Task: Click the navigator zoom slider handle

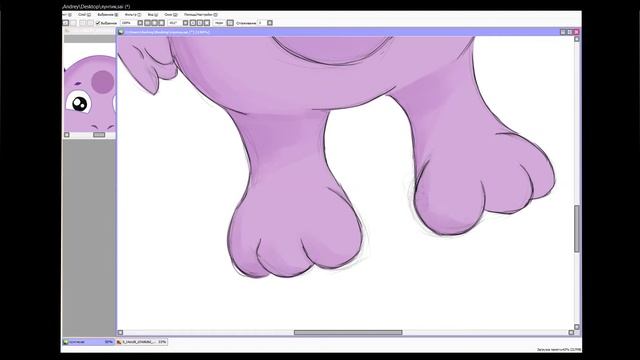Action: coord(99,134)
